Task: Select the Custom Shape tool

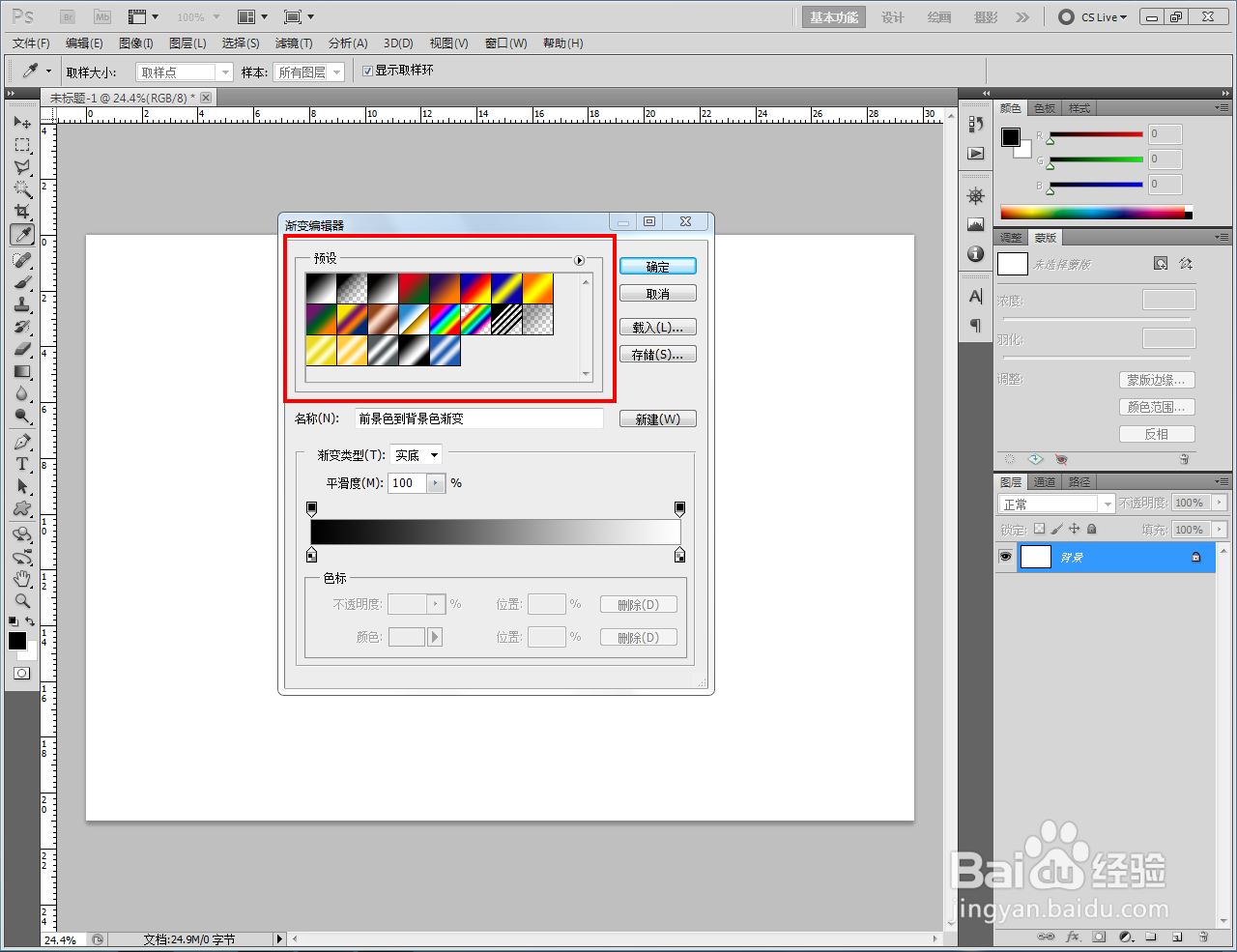Action: [22, 508]
